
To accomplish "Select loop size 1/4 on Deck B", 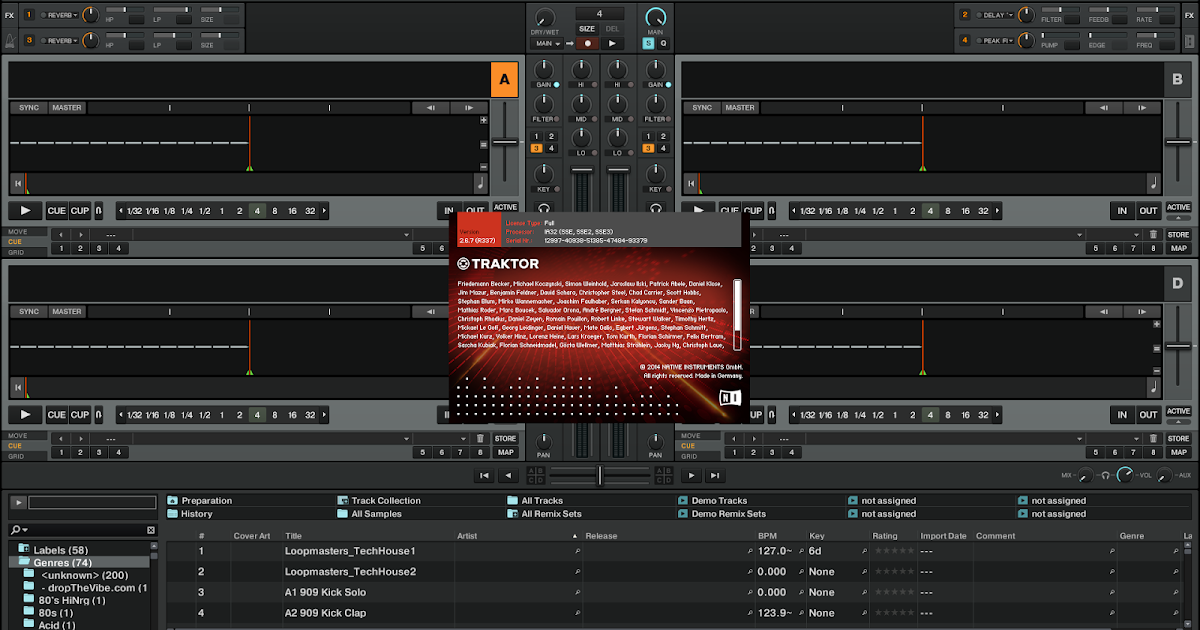I will click(x=860, y=211).
